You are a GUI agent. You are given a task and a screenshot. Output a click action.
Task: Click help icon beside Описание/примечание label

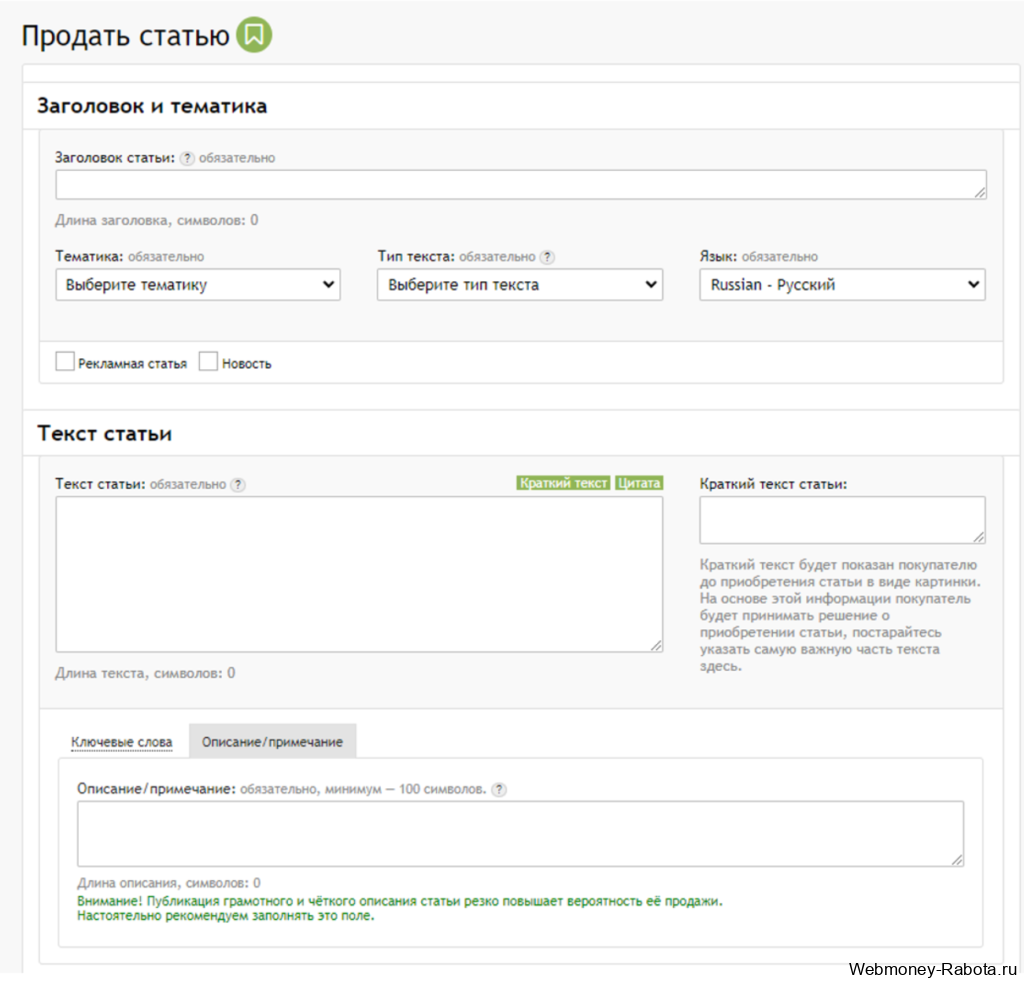click(x=499, y=789)
